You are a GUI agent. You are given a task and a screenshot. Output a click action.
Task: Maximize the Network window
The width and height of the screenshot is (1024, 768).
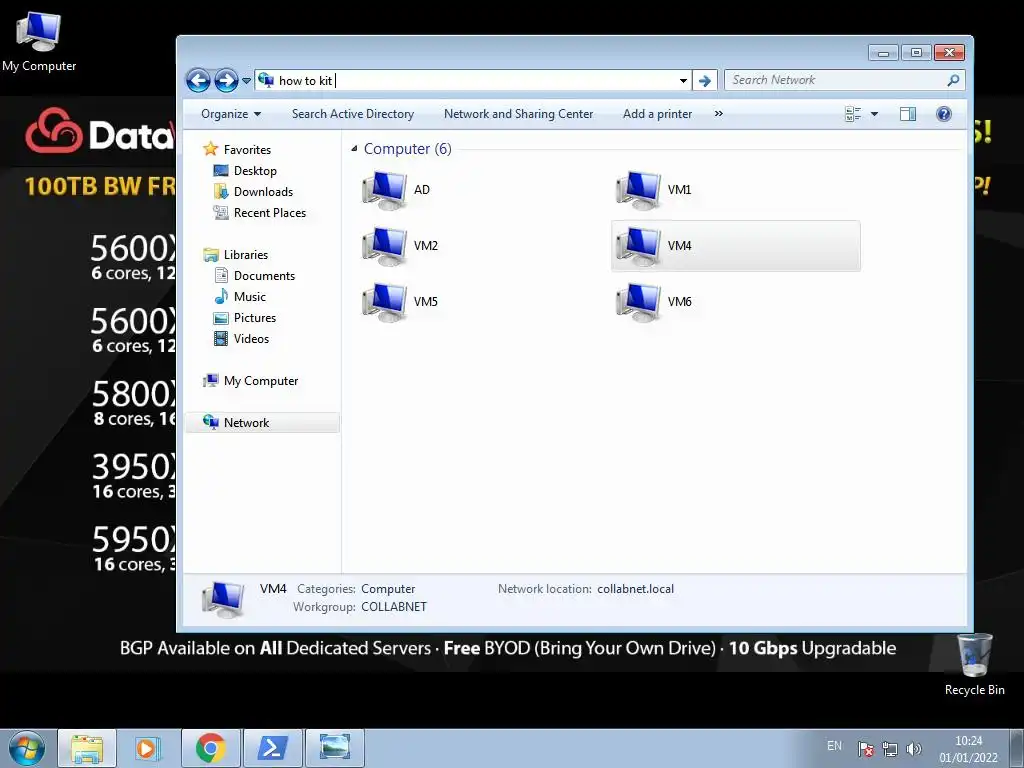[x=916, y=53]
